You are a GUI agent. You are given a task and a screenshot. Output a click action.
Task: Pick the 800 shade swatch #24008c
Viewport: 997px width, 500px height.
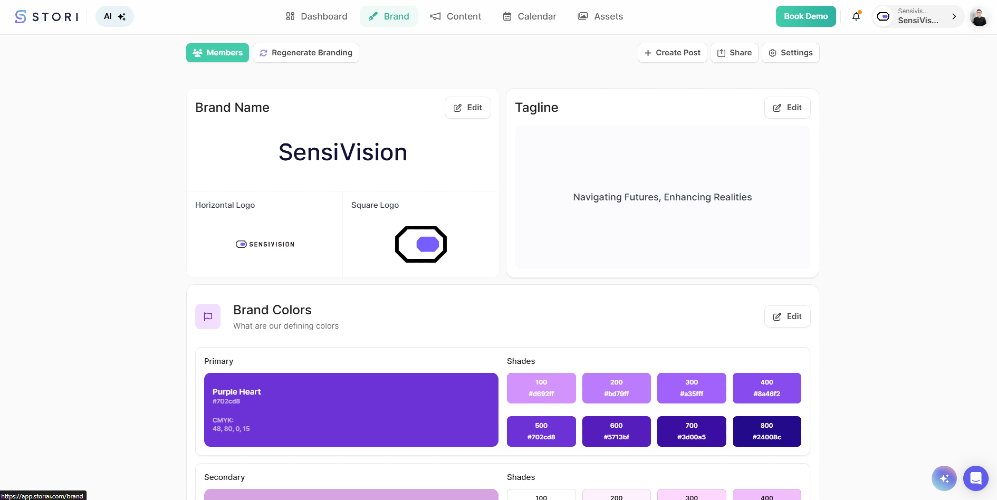(766, 431)
